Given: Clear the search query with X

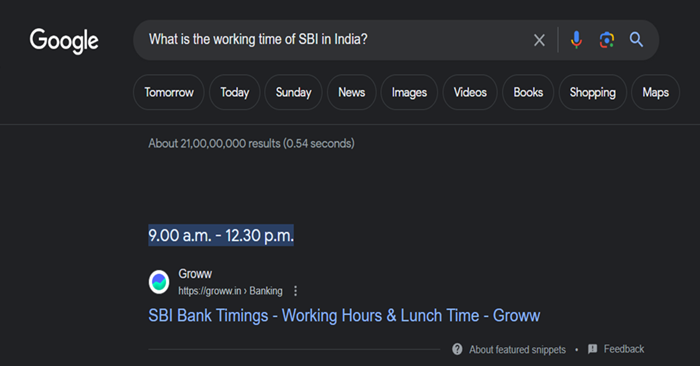Looking at the screenshot, I should tap(539, 41).
